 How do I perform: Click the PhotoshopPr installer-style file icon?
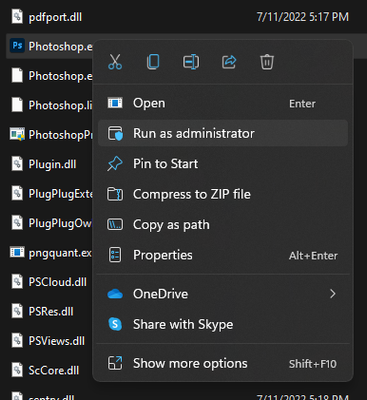click(17, 134)
